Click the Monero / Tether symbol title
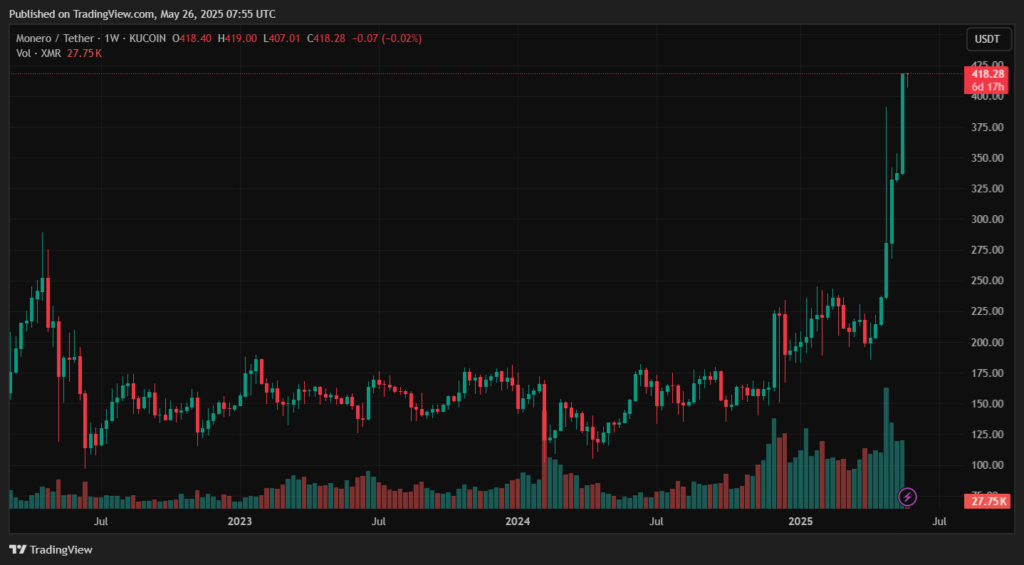Viewport: 1024px width, 565px height. pyautogui.click(x=55, y=38)
